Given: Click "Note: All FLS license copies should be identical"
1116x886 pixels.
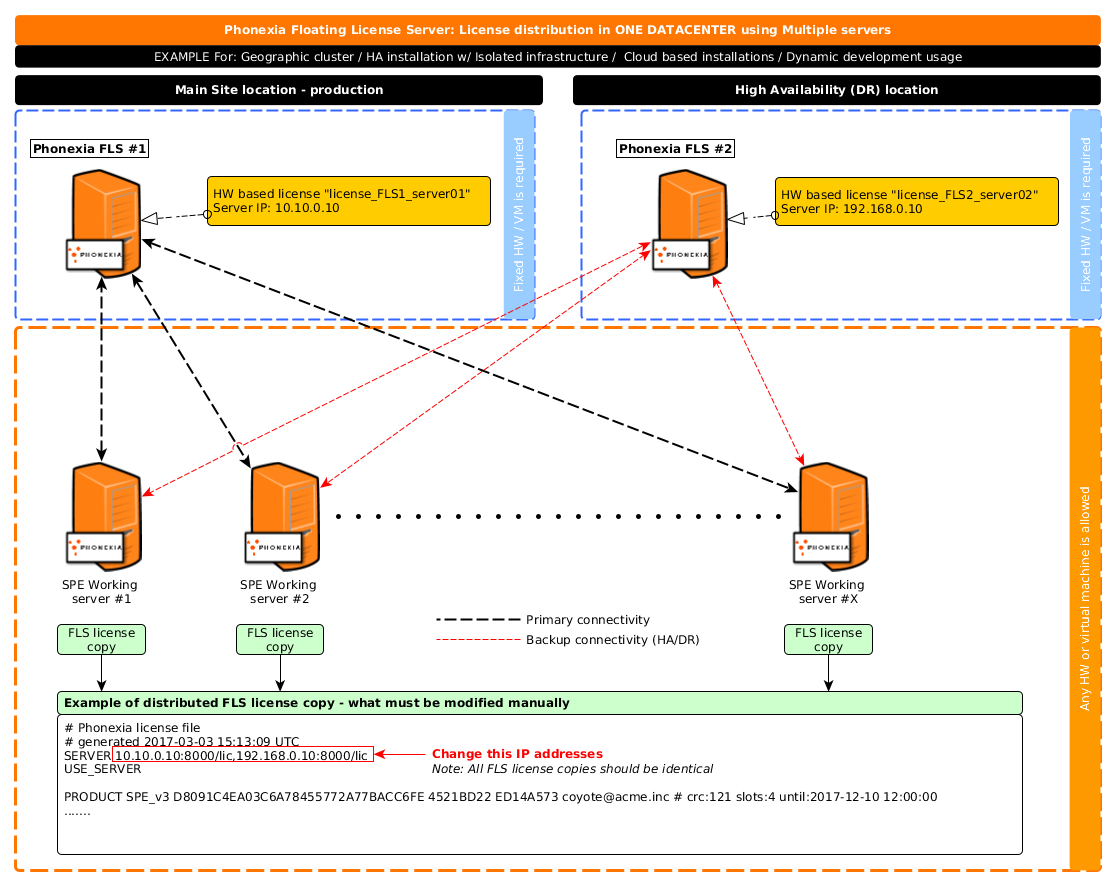Looking at the screenshot, I should point(572,769).
